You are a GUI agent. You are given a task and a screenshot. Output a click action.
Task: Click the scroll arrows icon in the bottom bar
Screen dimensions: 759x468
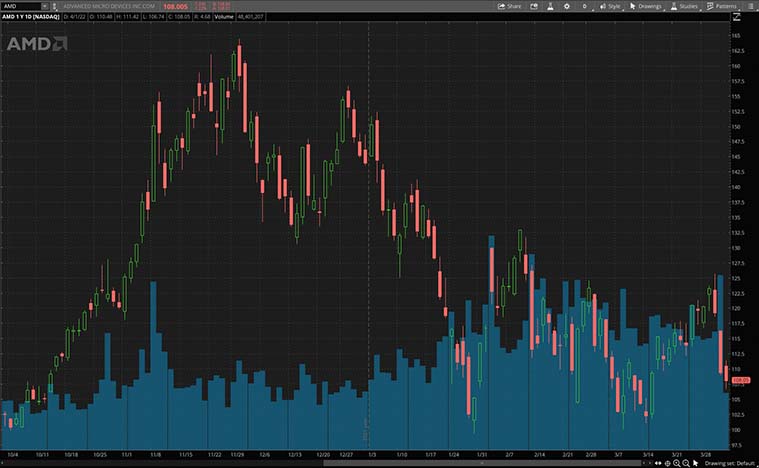pos(658,463)
